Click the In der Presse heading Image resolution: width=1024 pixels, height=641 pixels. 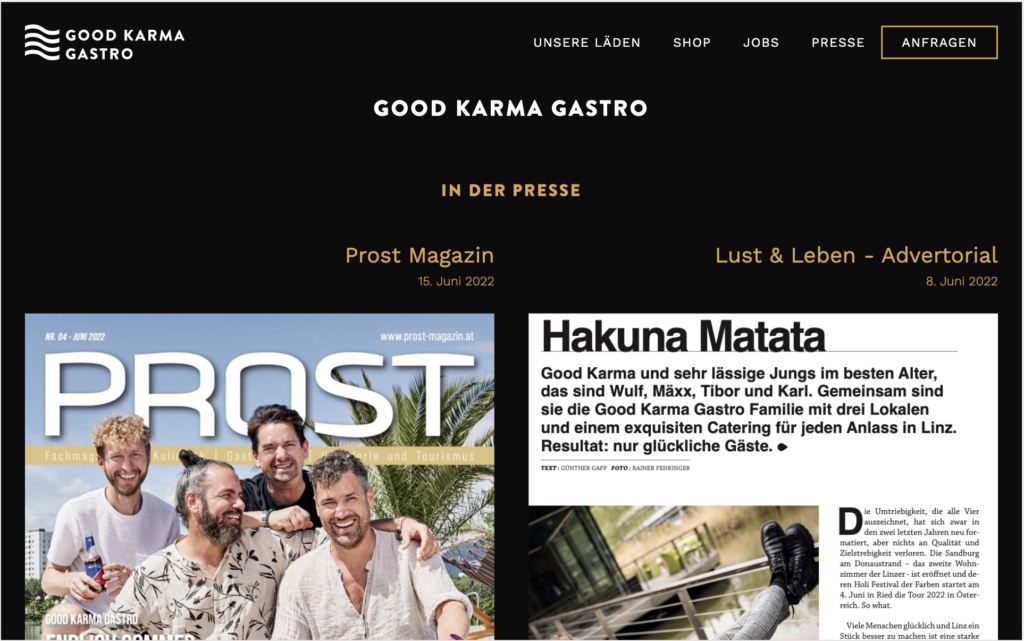pyautogui.click(x=511, y=191)
